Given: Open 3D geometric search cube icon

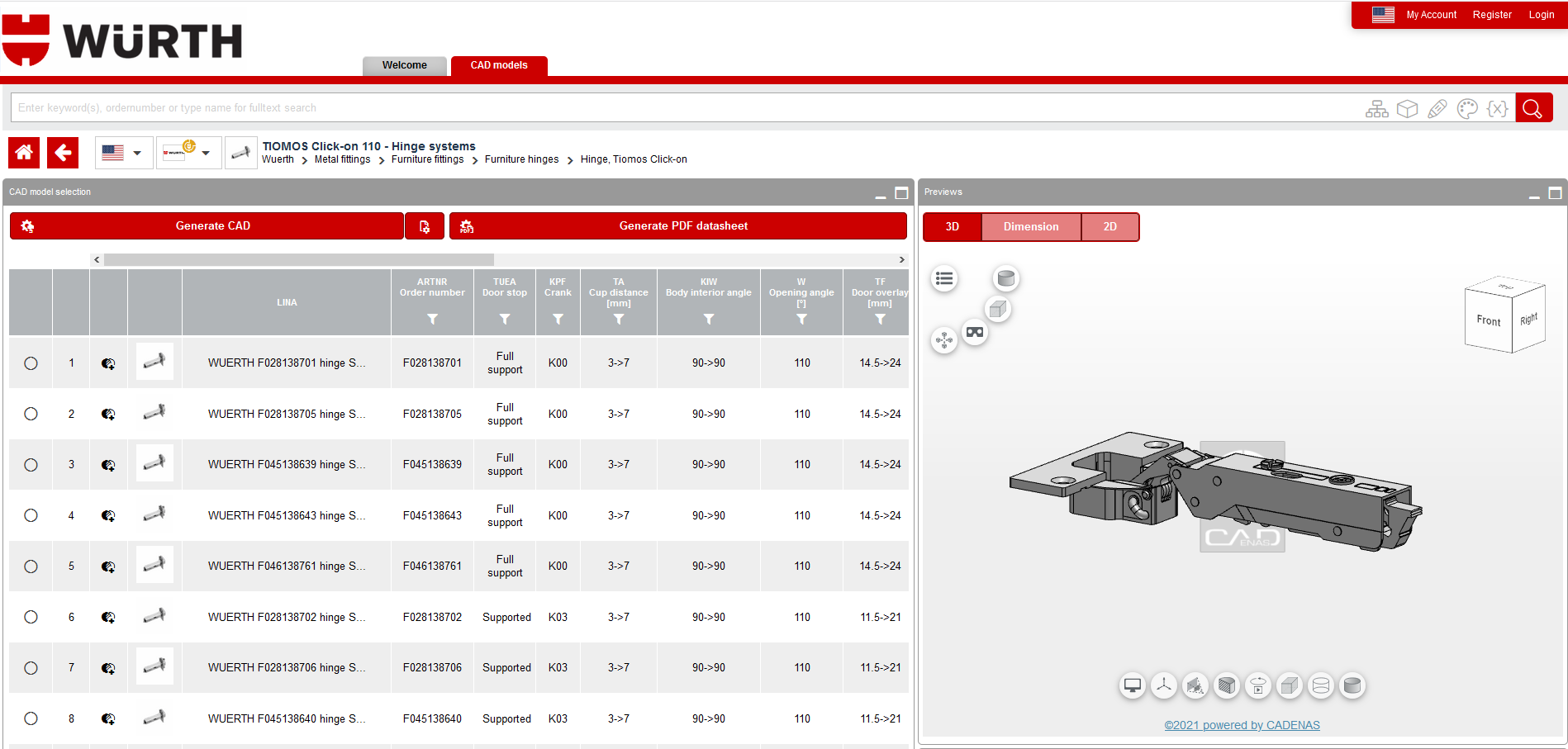Looking at the screenshot, I should [x=1408, y=109].
